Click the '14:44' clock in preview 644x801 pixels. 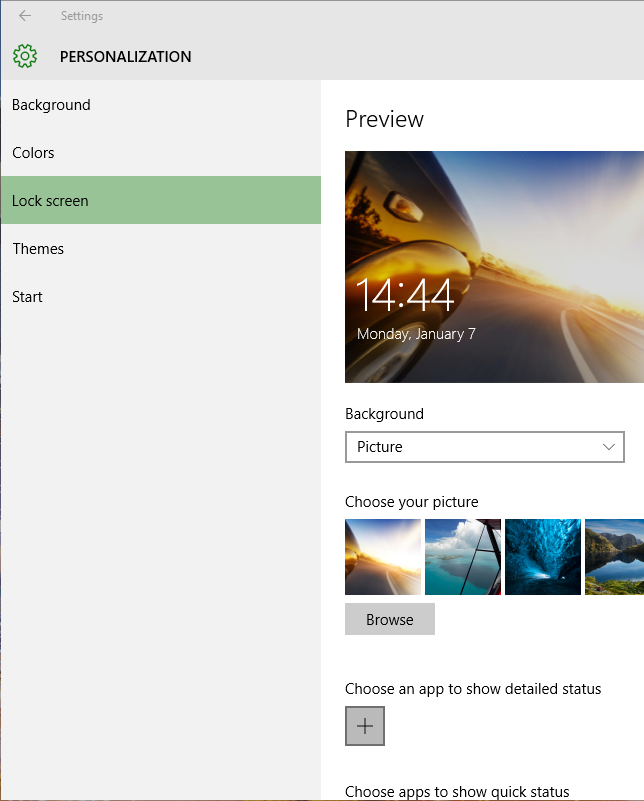[x=404, y=294]
